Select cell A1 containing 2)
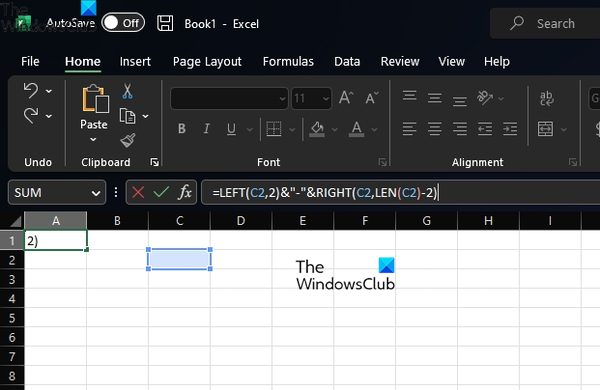This screenshot has height=390, width=600. tap(56, 240)
